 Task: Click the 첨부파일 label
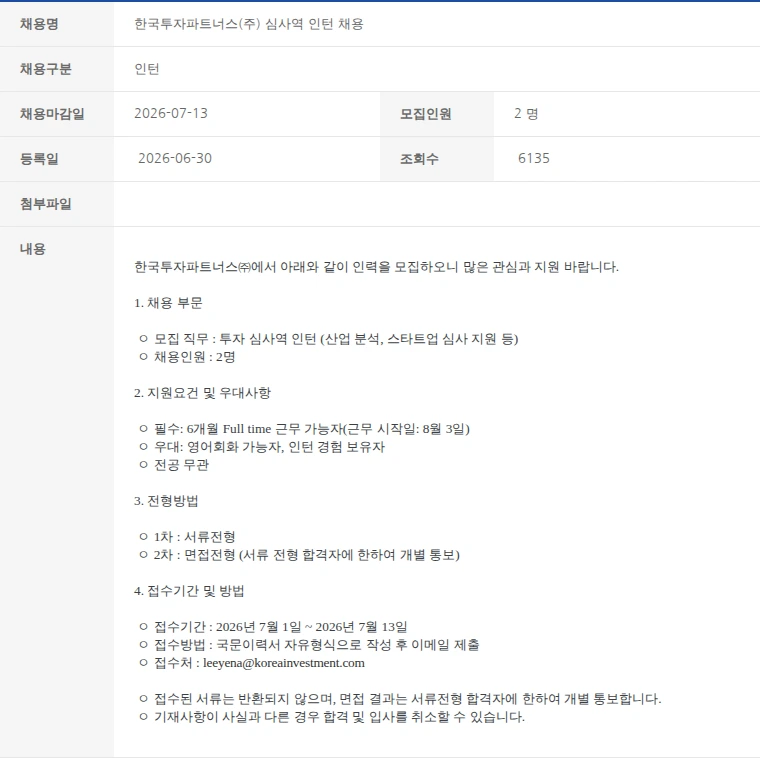click(x=46, y=204)
